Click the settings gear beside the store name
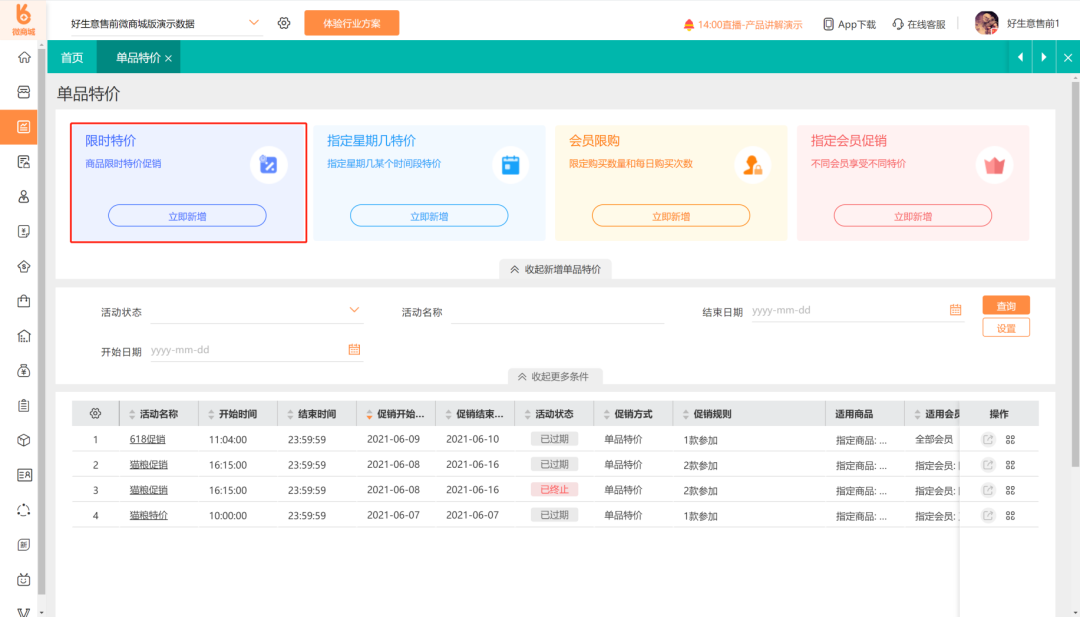 pos(284,23)
